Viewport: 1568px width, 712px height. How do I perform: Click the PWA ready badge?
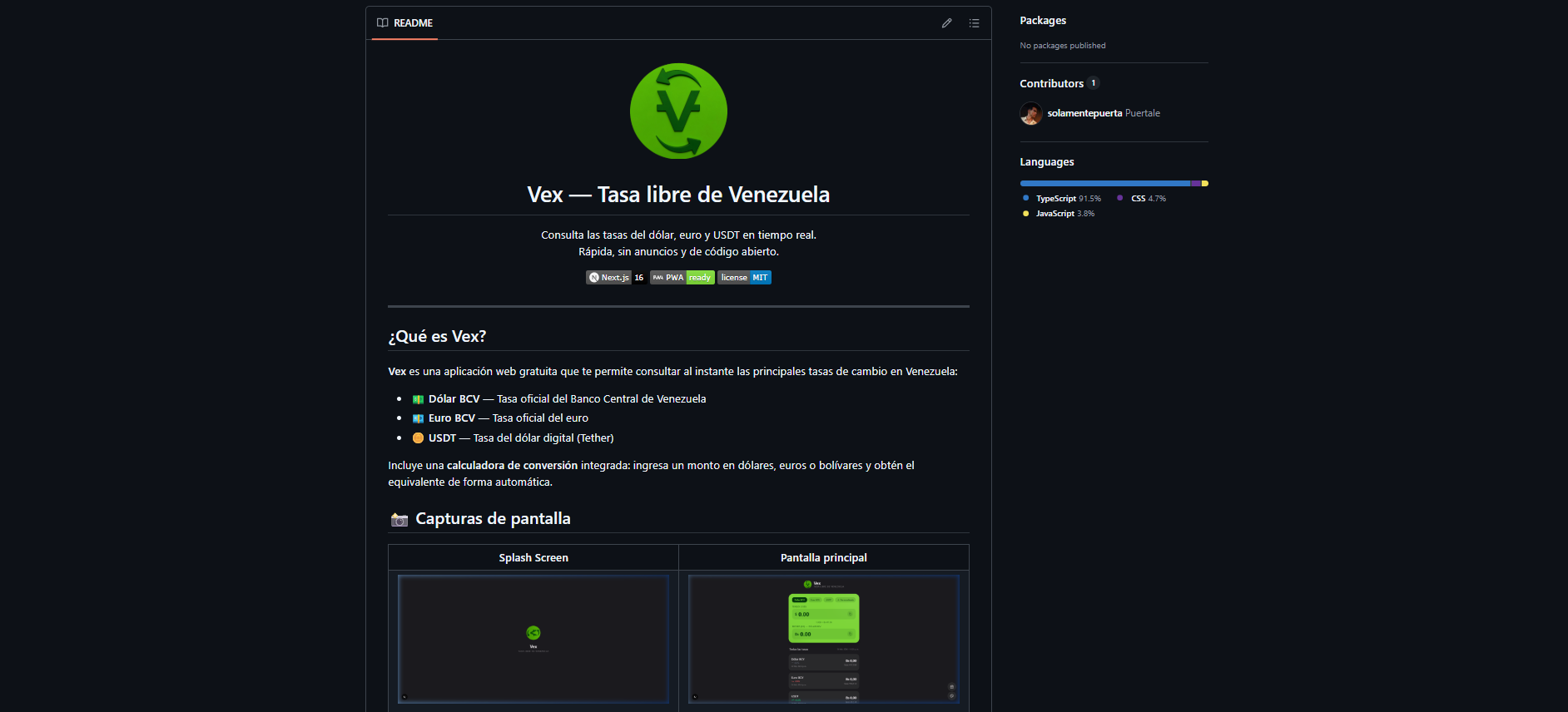tap(682, 278)
